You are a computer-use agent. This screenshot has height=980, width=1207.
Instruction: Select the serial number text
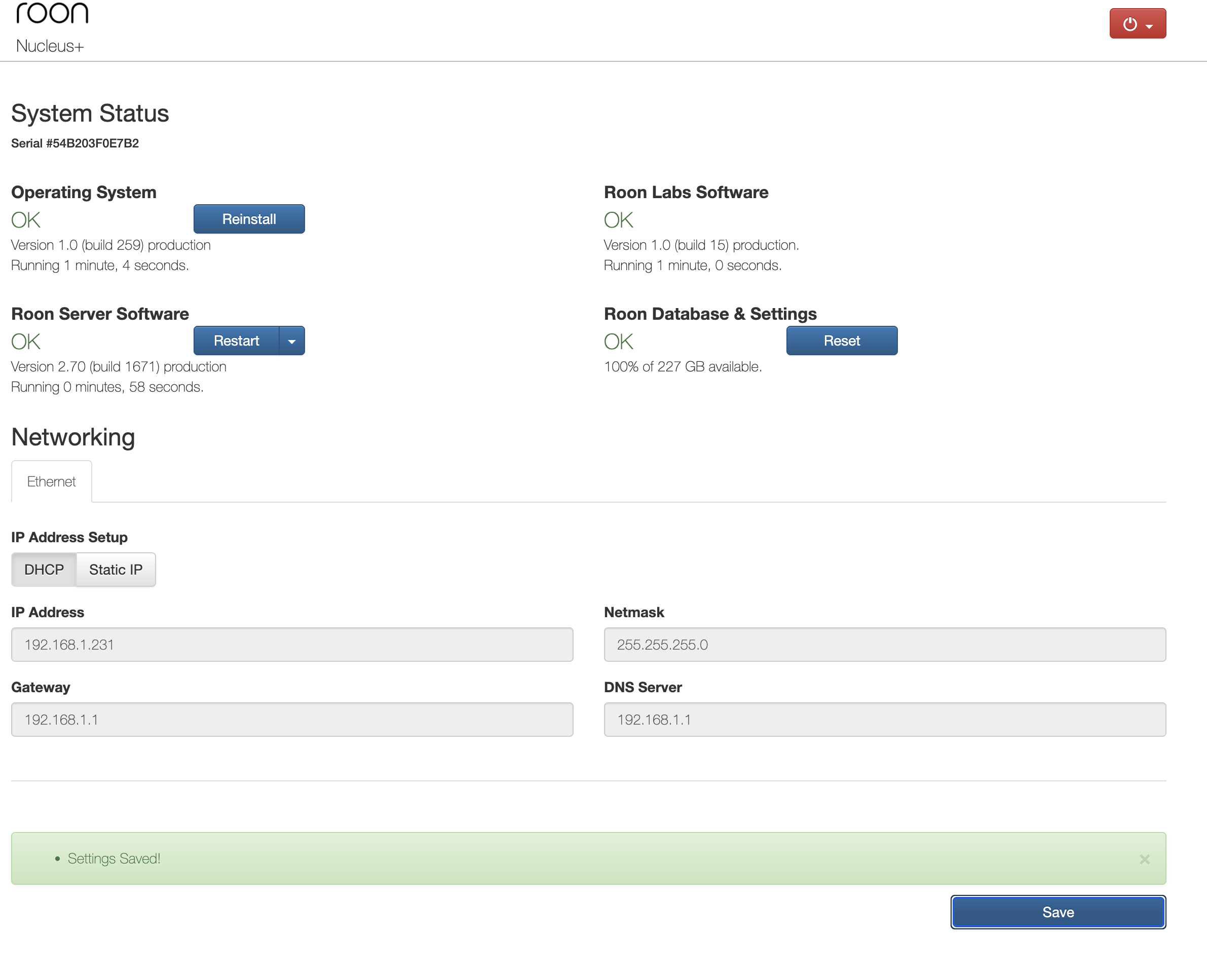[75, 143]
